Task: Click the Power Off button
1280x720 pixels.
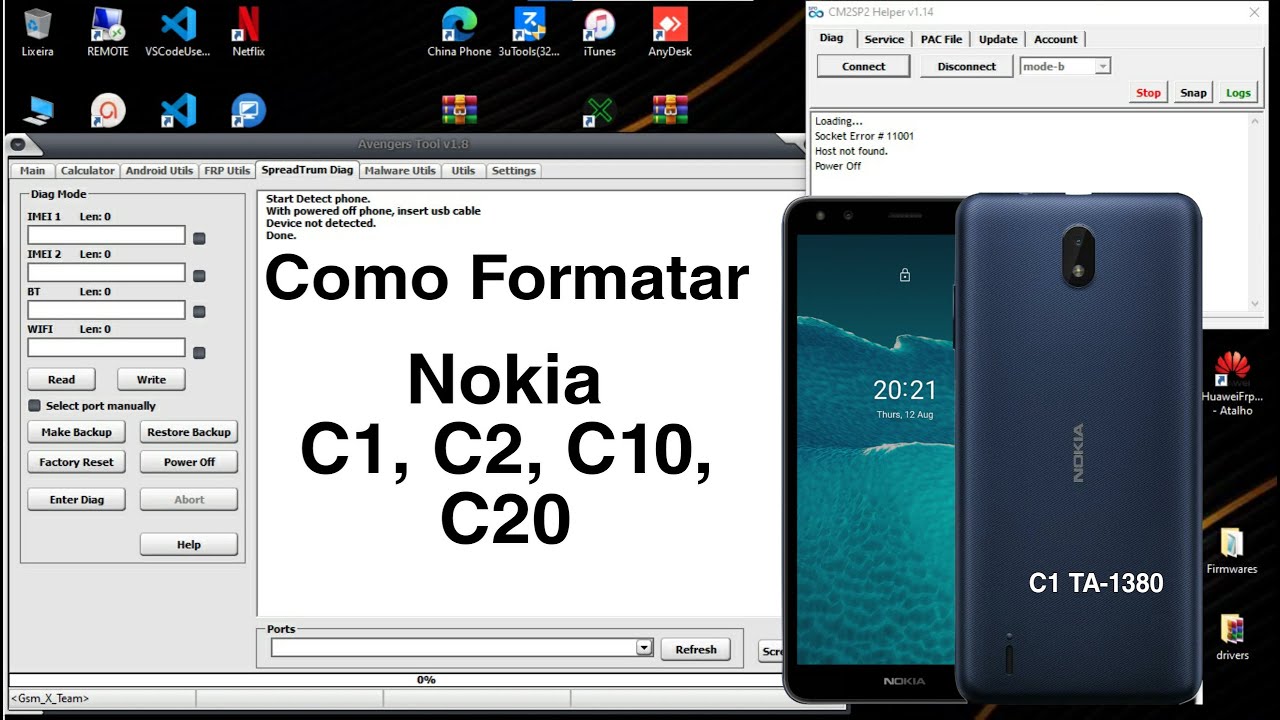Action: point(189,462)
